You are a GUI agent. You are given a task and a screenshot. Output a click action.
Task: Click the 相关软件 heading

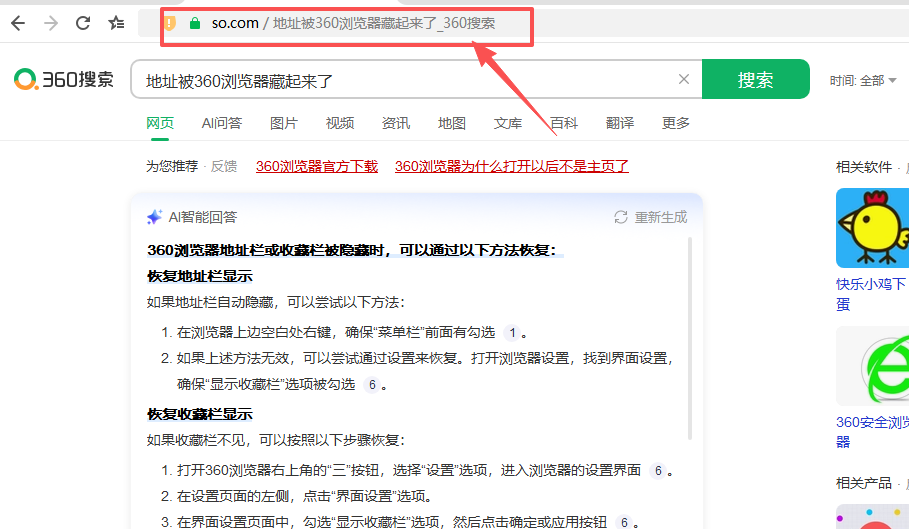point(864,167)
